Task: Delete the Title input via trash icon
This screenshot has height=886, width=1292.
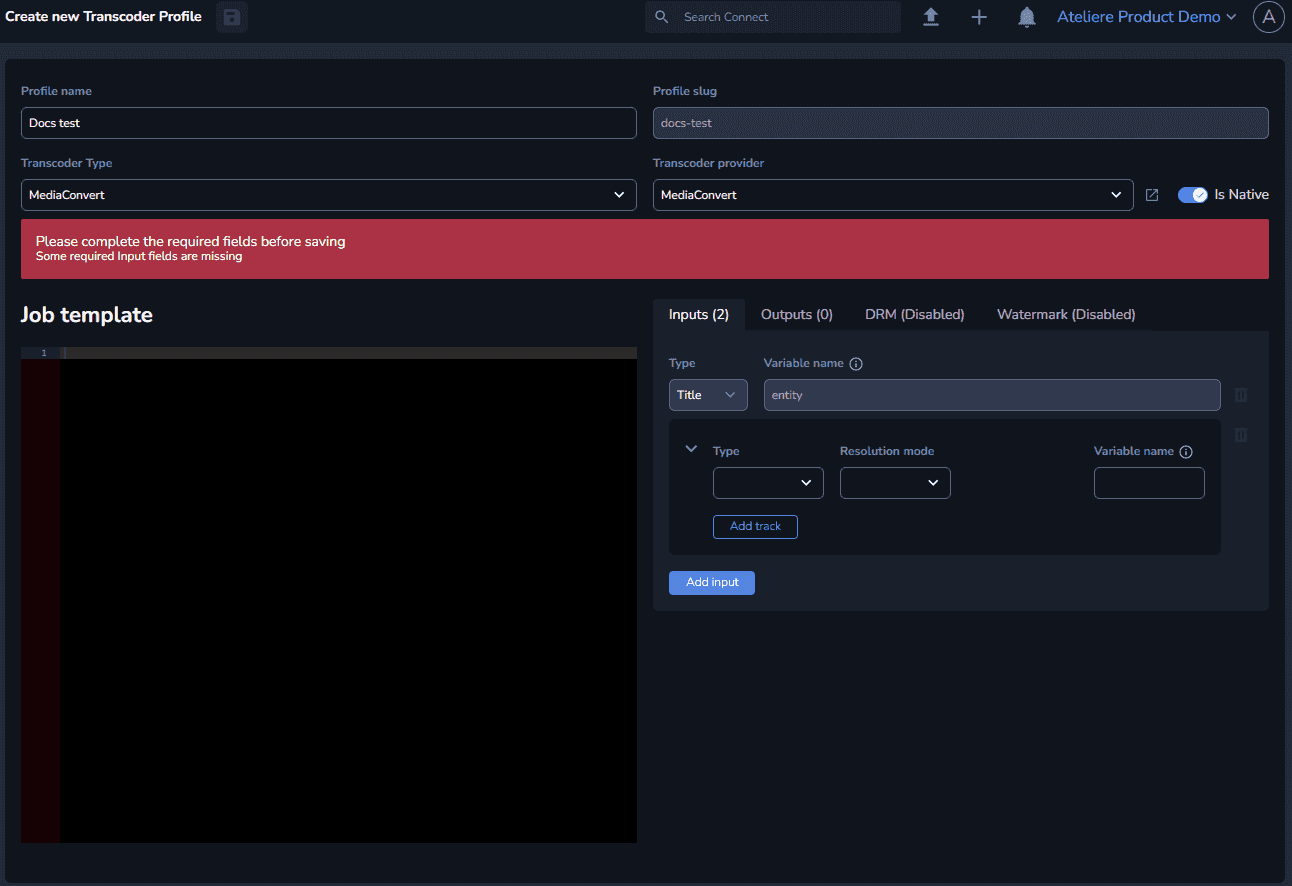Action: [x=1241, y=395]
